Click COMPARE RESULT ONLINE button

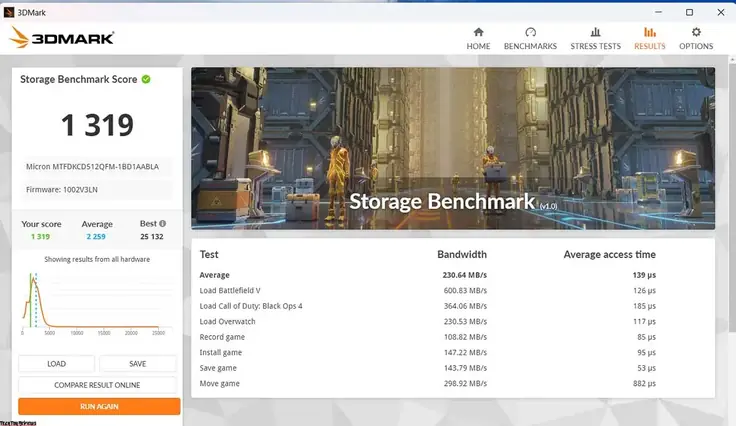[x=97, y=385]
